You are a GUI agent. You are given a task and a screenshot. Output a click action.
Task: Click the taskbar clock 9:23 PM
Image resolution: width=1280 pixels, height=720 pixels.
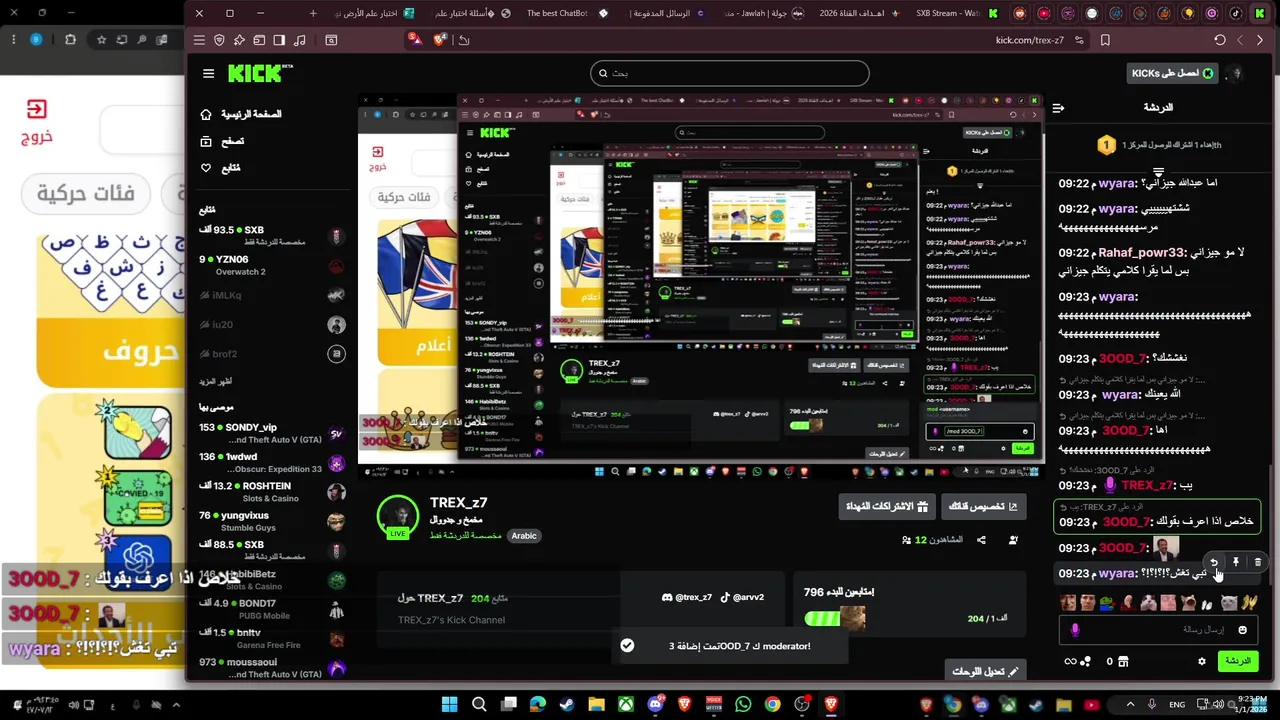pyautogui.click(x=1252, y=705)
